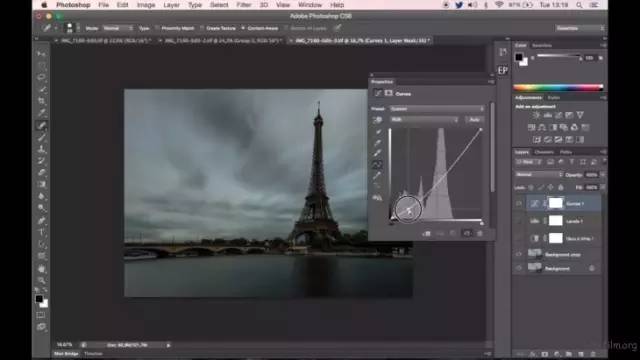Open the Curves Preset dropdown

[x=436, y=109]
